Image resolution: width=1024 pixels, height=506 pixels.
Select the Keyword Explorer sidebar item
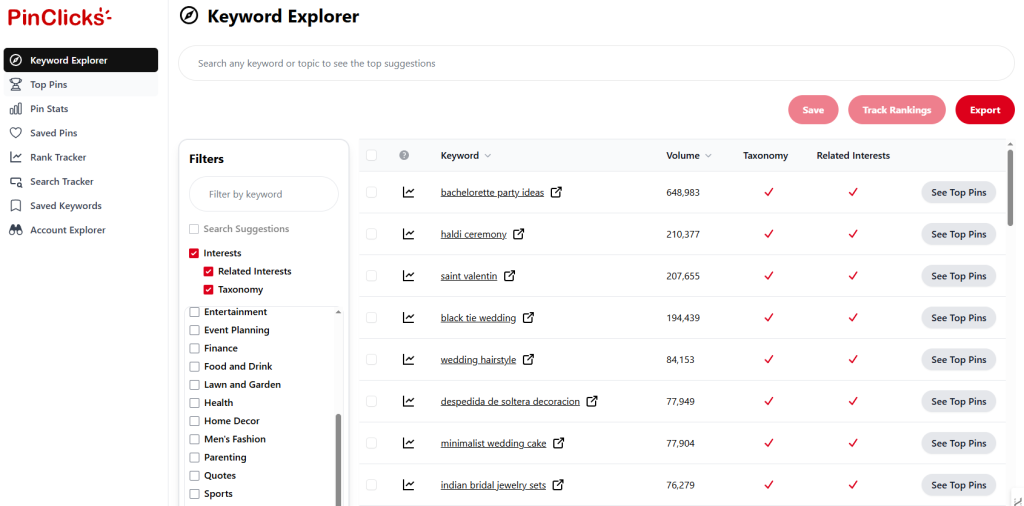80,60
